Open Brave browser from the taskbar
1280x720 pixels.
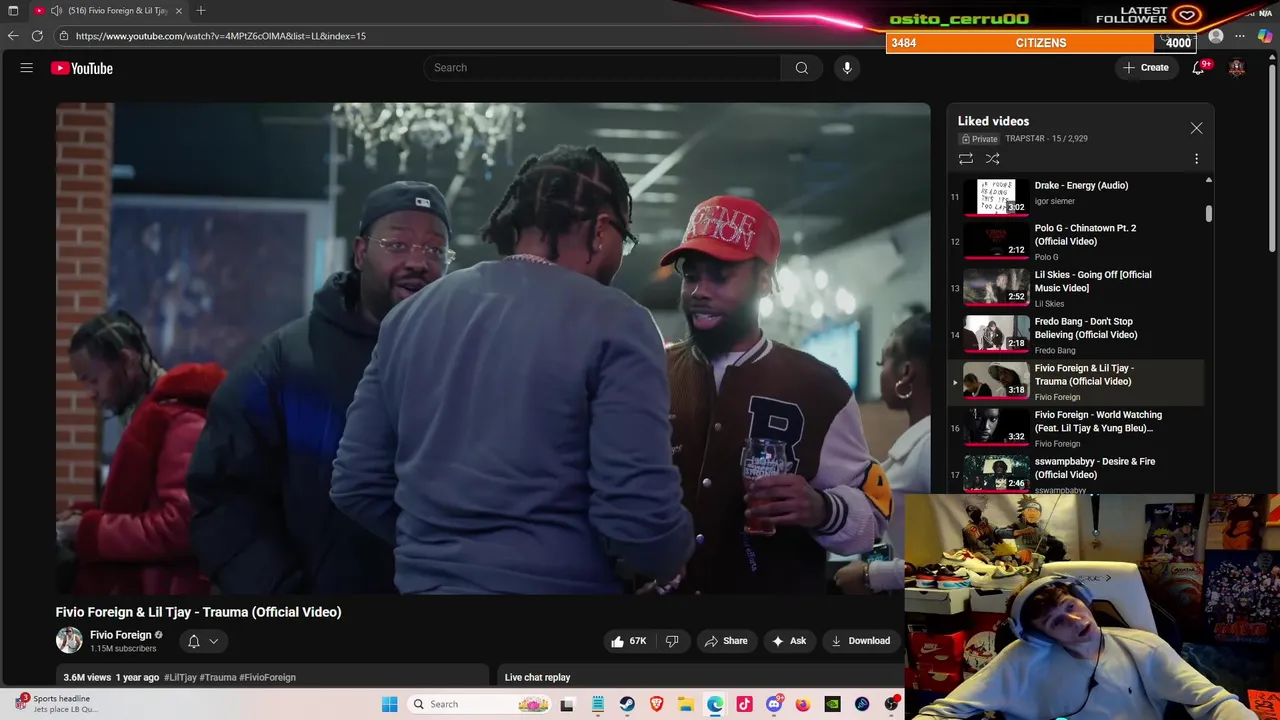point(656,704)
